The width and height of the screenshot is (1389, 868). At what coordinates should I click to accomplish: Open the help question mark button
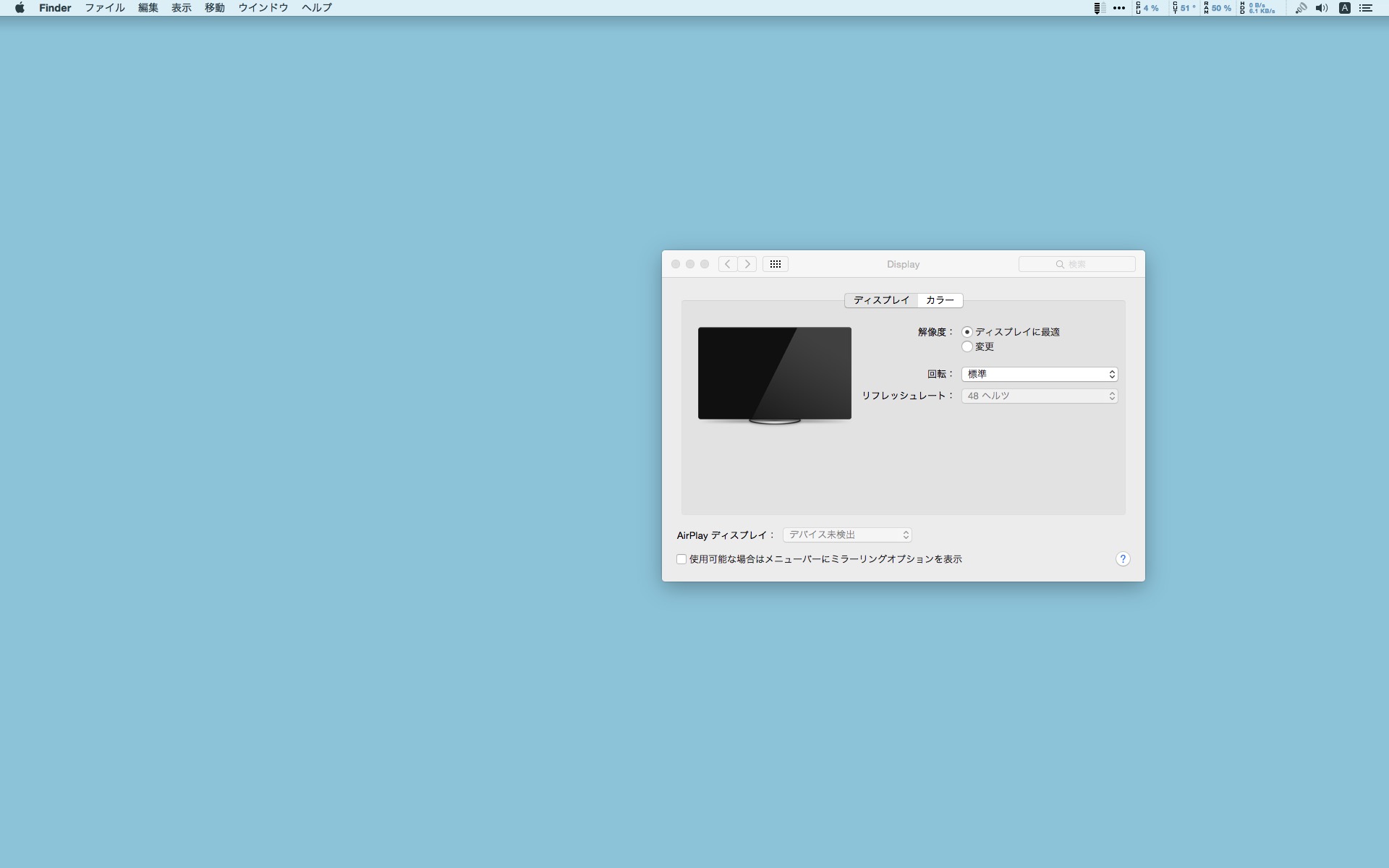(1122, 559)
